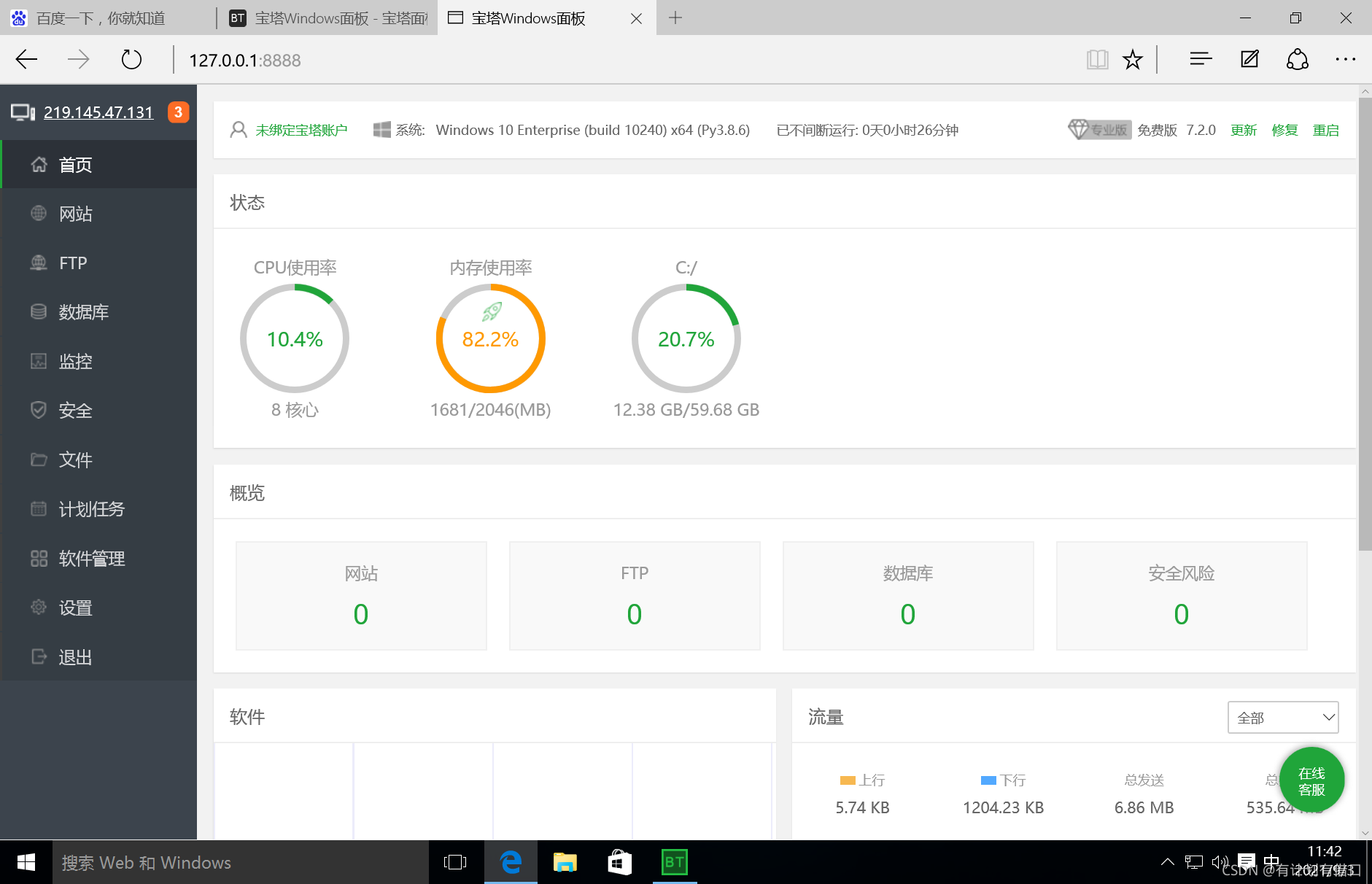
Task: Open the 网站 websites sidebar item
Action: [x=99, y=214]
